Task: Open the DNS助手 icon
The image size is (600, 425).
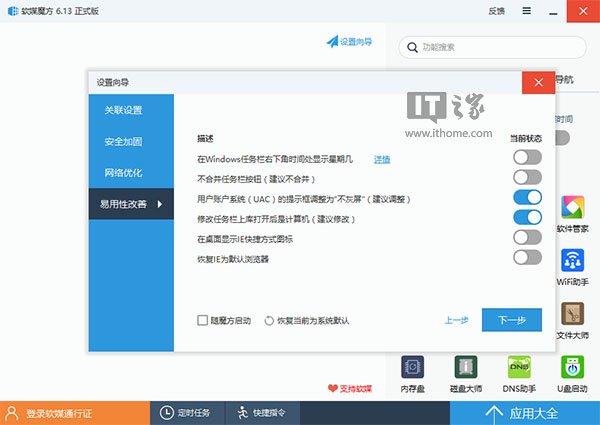Action: pos(519,367)
